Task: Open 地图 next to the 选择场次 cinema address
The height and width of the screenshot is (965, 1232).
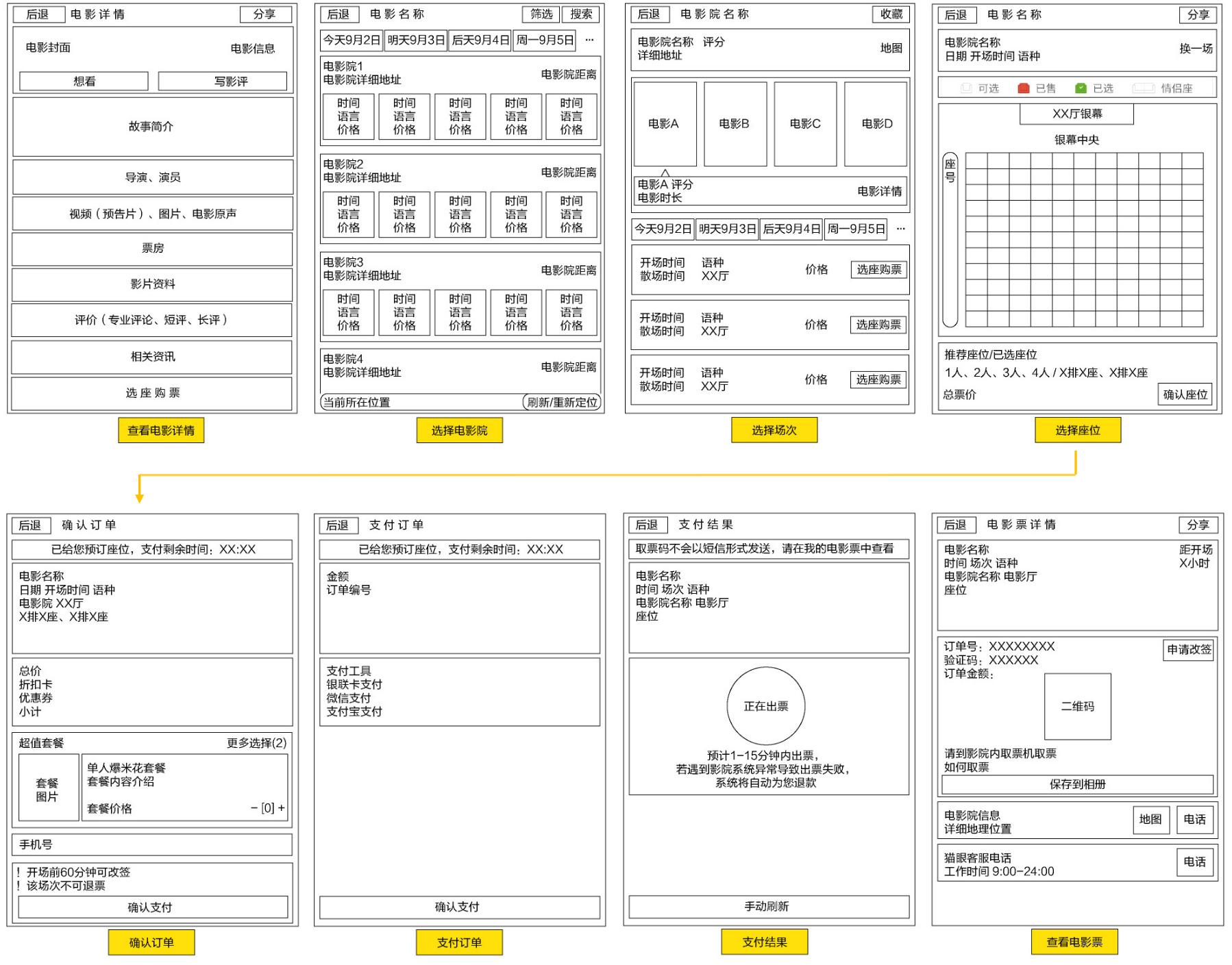Action: (891, 48)
